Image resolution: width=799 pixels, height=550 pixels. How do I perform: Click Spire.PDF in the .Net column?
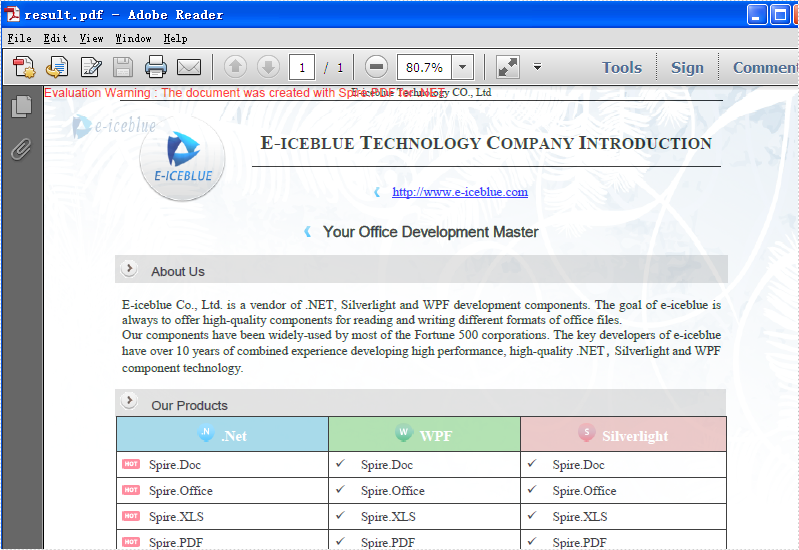pos(176,542)
